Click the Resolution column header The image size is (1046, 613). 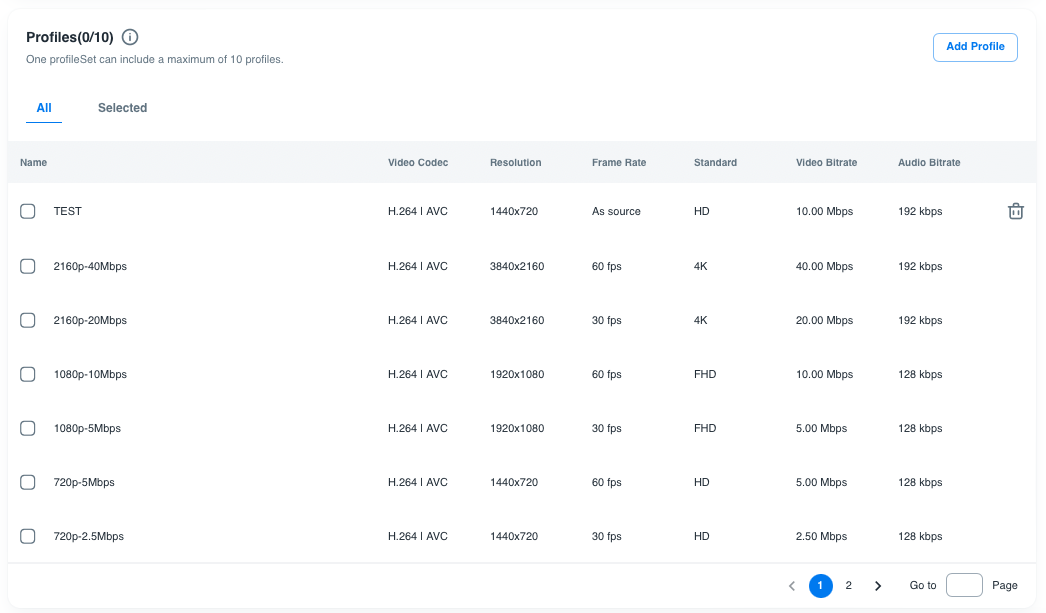pos(515,162)
